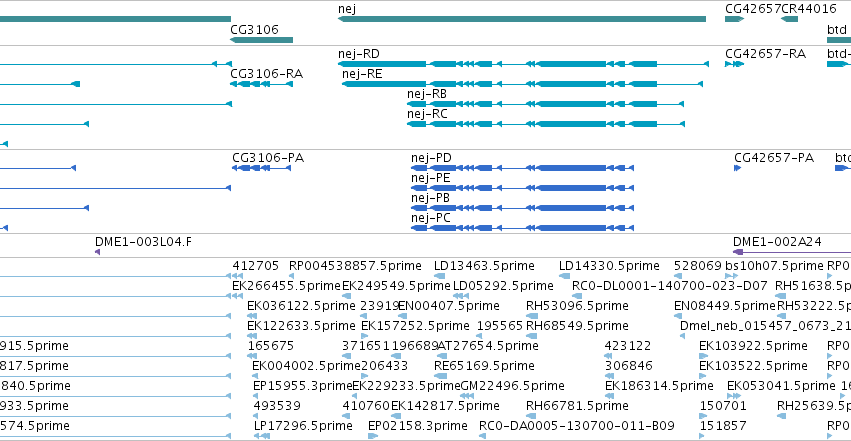Click RC0-DL0001-140700-023-D07 label

pos(670,286)
